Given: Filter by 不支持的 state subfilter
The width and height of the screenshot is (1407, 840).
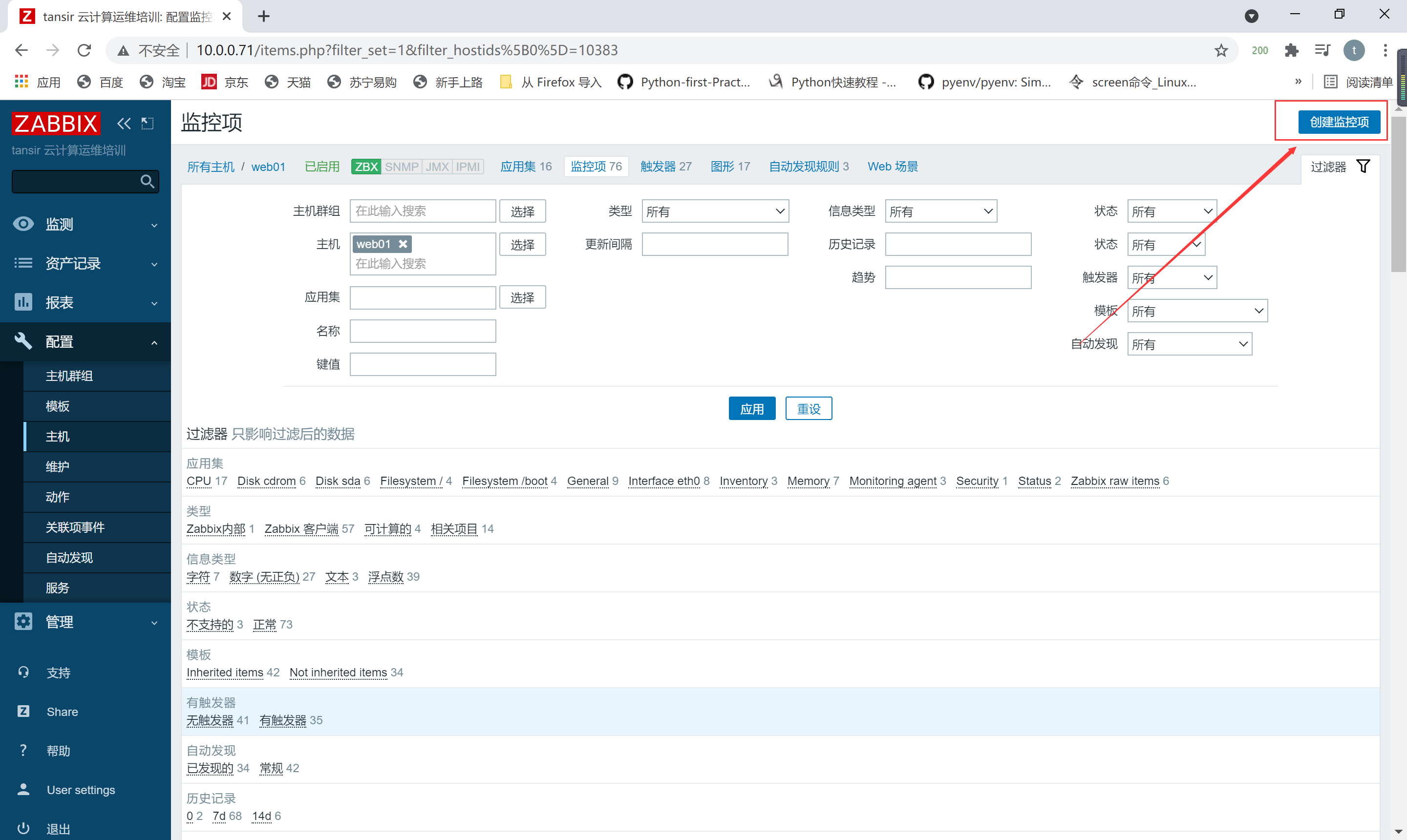Looking at the screenshot, I should (210, 624).
